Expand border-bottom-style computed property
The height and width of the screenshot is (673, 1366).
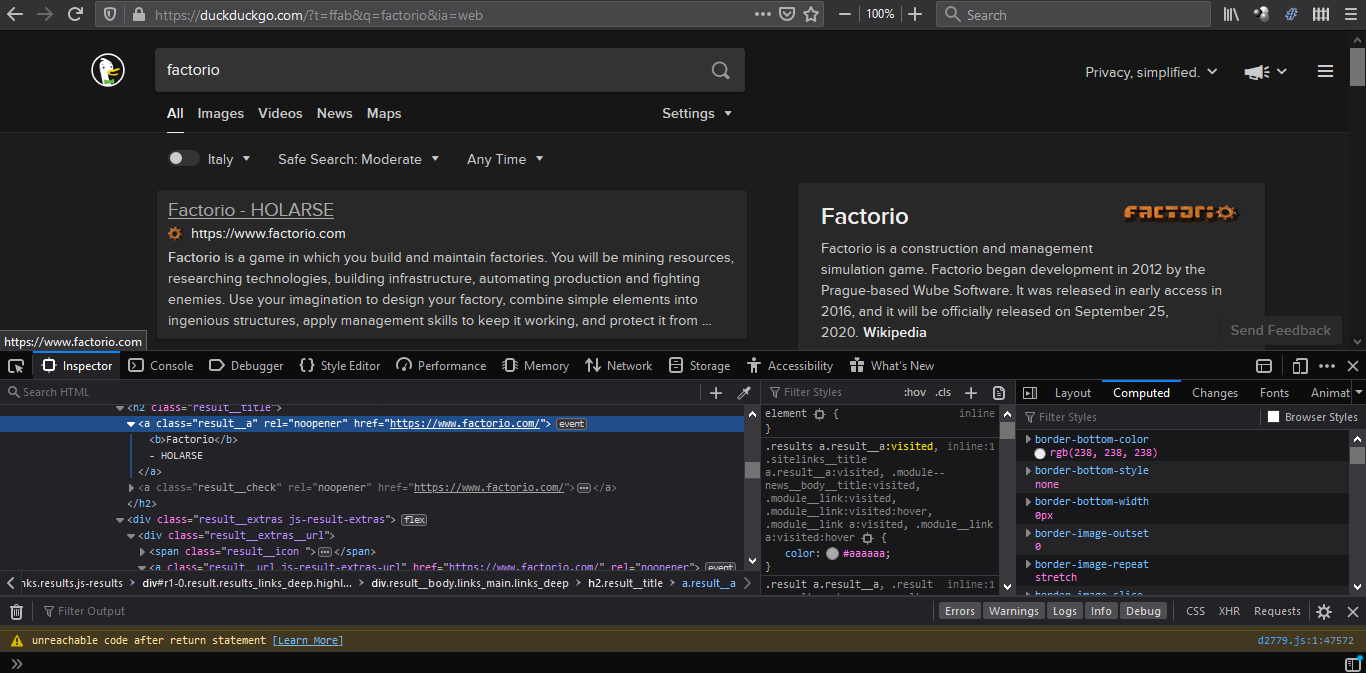pos(1028,470)
